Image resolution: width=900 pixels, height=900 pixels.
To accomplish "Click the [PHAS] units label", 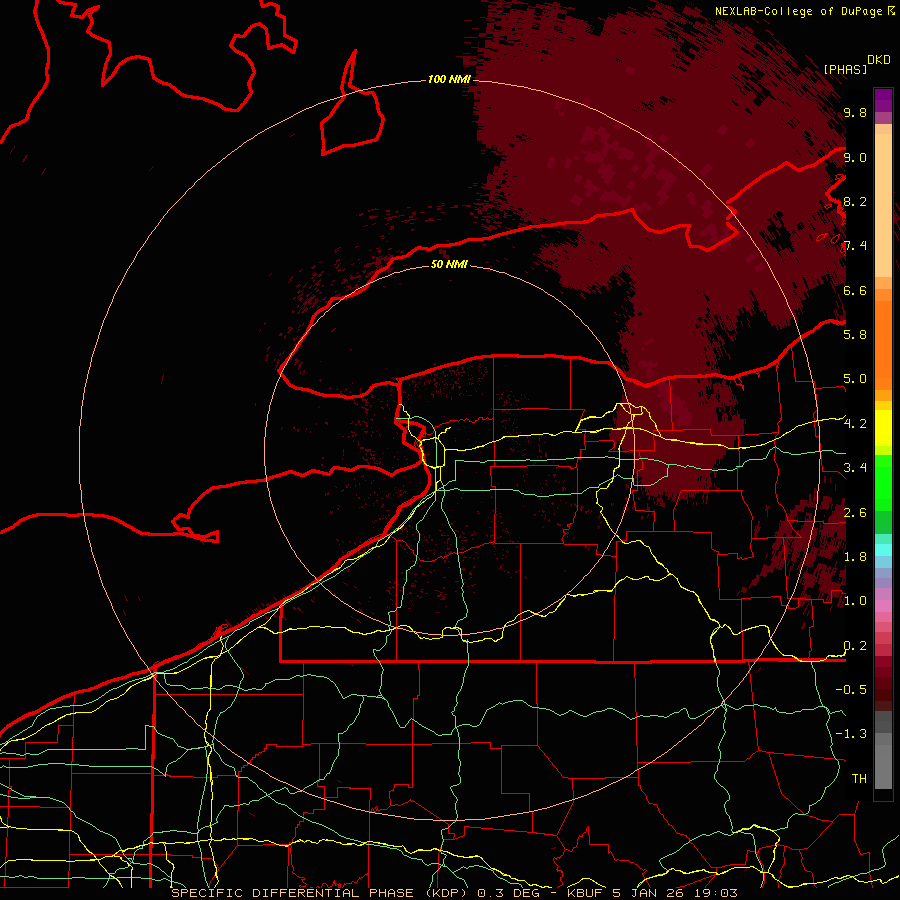I will [x=845, y=69].
